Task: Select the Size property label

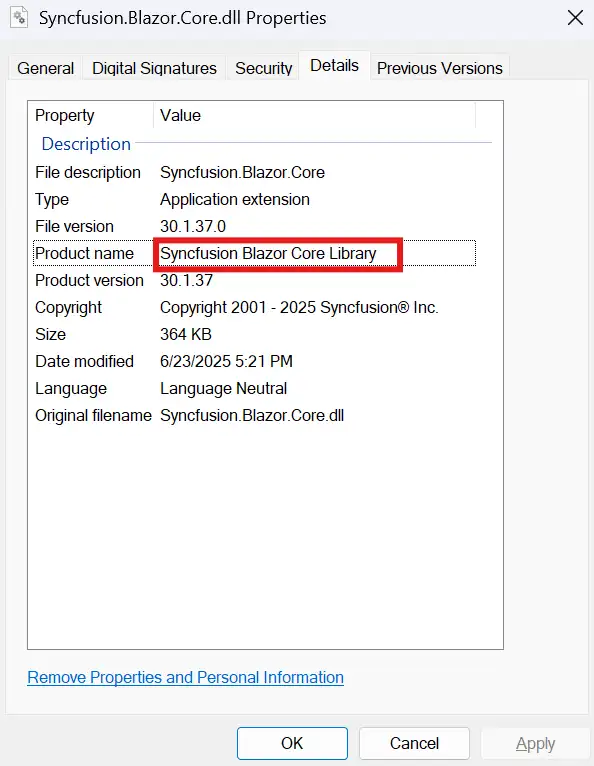Action: click(50, 334)
